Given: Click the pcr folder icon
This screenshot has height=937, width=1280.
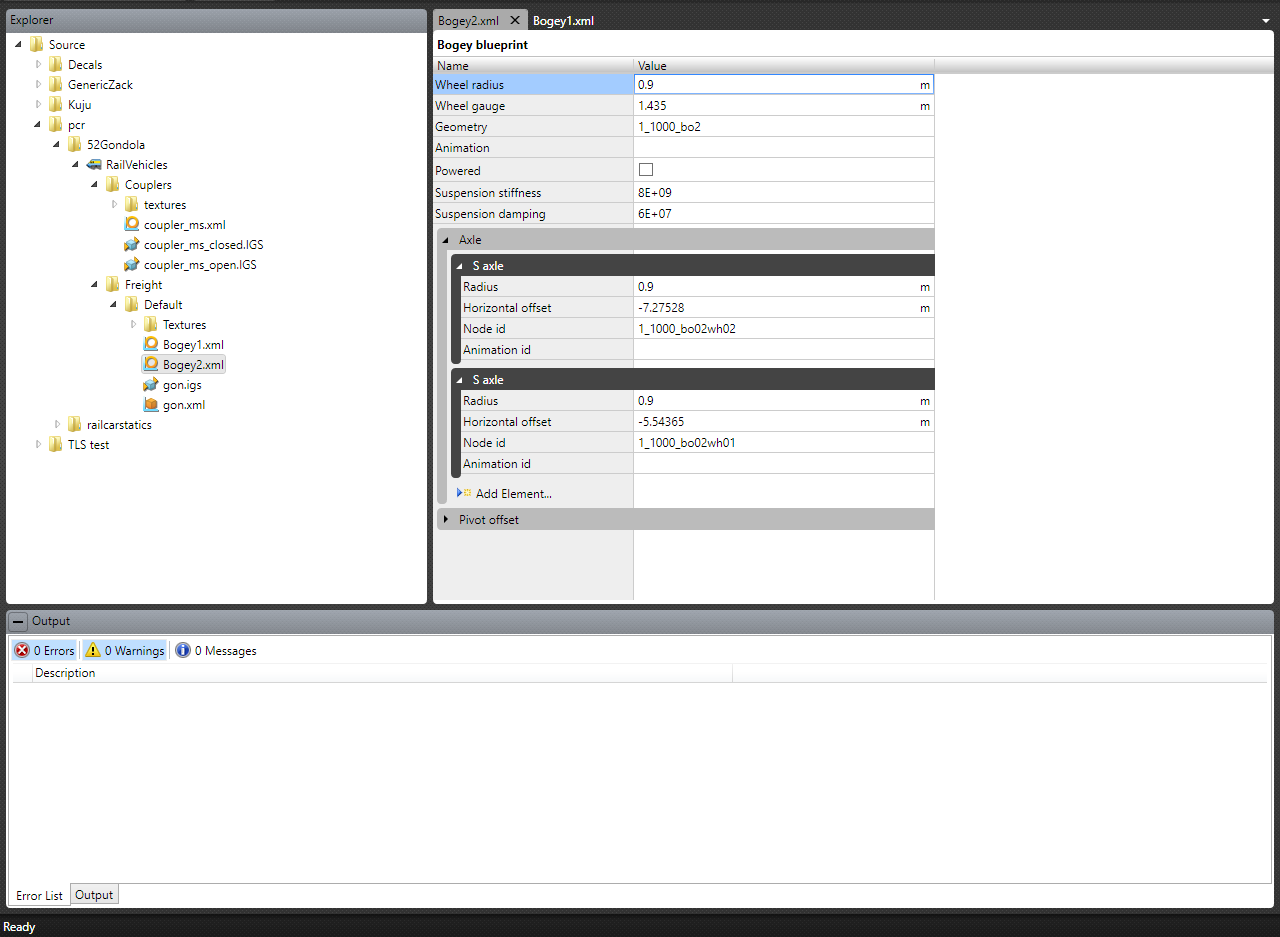Looking at the screenshot, I should [x=55, y=125].
